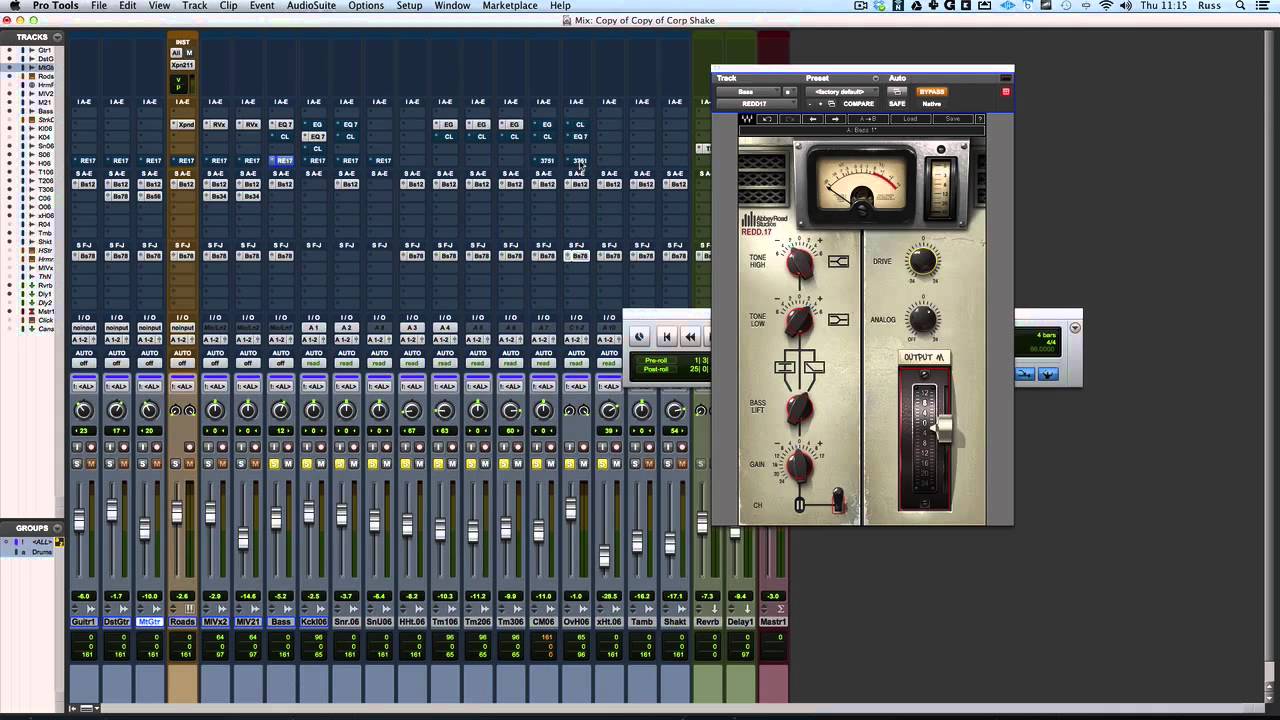Open the Groups list menu button
This screenshot has width=1280, height=720.
click(57, 528)
